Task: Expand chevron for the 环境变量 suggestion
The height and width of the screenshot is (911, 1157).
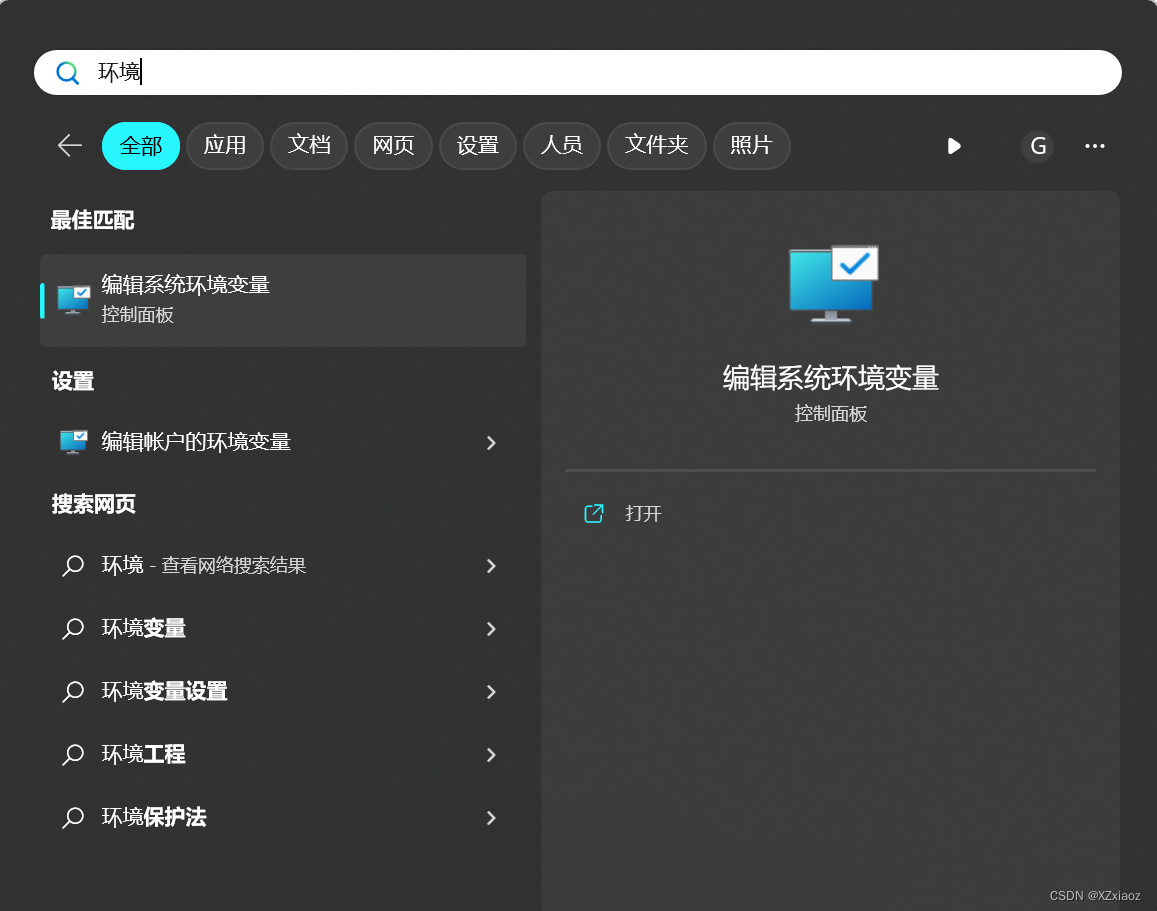Action: (491, 628)
